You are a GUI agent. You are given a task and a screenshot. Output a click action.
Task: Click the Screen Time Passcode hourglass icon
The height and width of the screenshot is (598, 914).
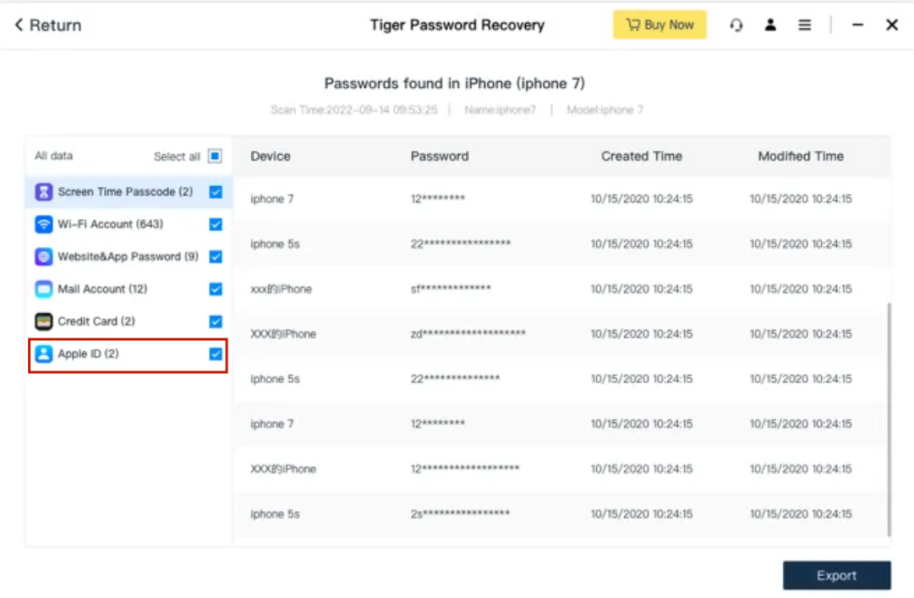tap(44, 192)
